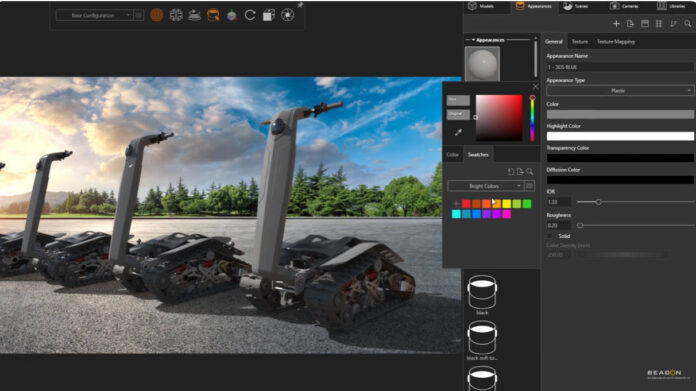The height and width of the screenshot is (391, 696).
Task: Select the gray sphere appearance thumbnail
Action: pyautogui.click(x=482, y=64)
